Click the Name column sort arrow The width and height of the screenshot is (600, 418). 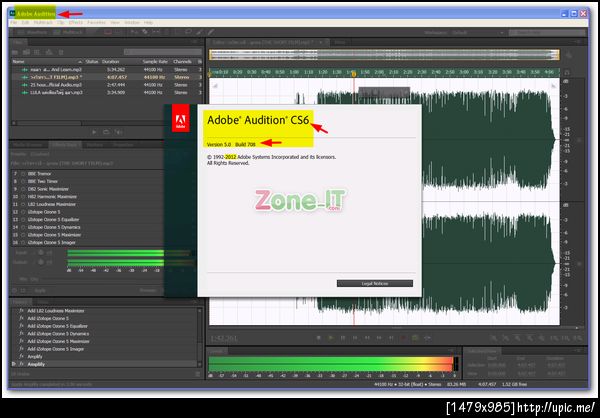[x=80, y=62]
